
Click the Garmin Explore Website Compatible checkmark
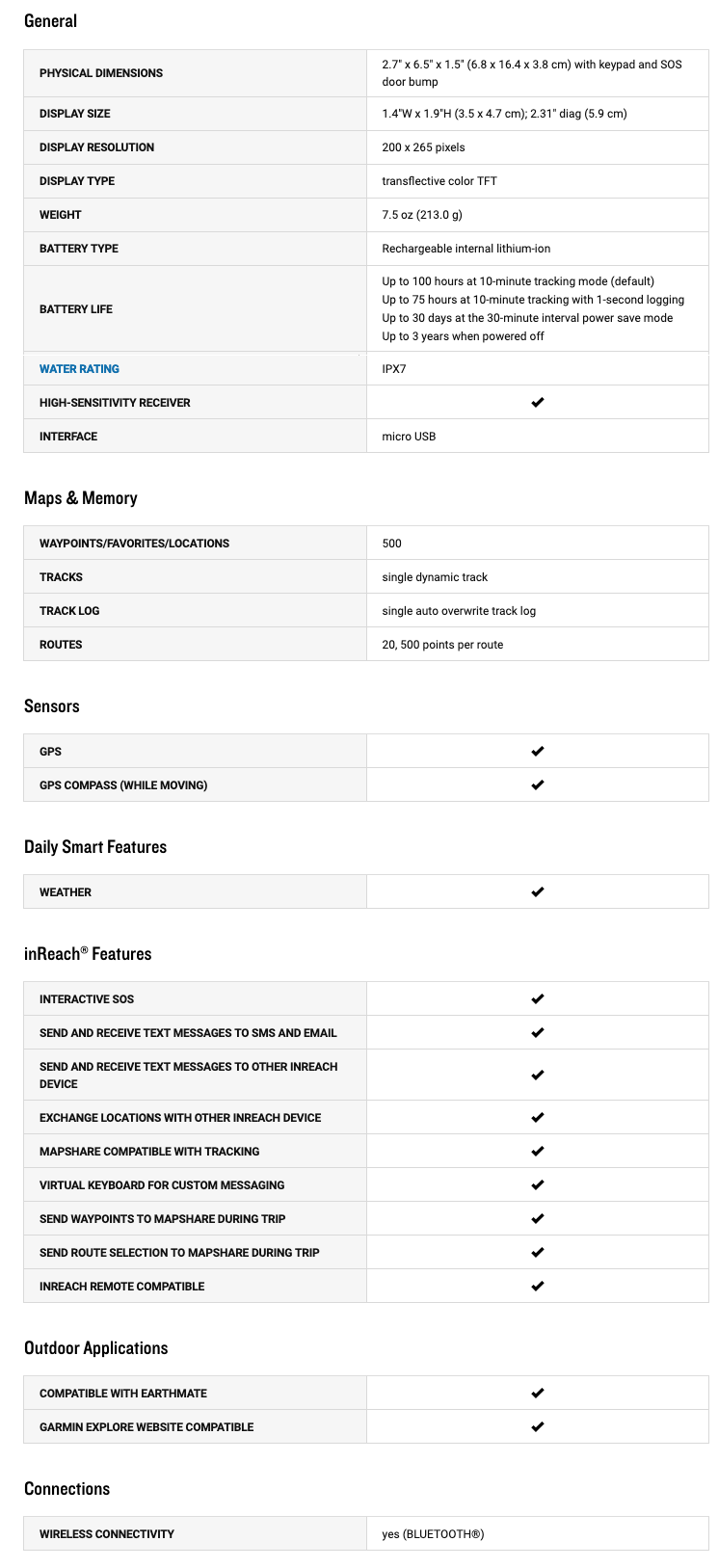538,1427
